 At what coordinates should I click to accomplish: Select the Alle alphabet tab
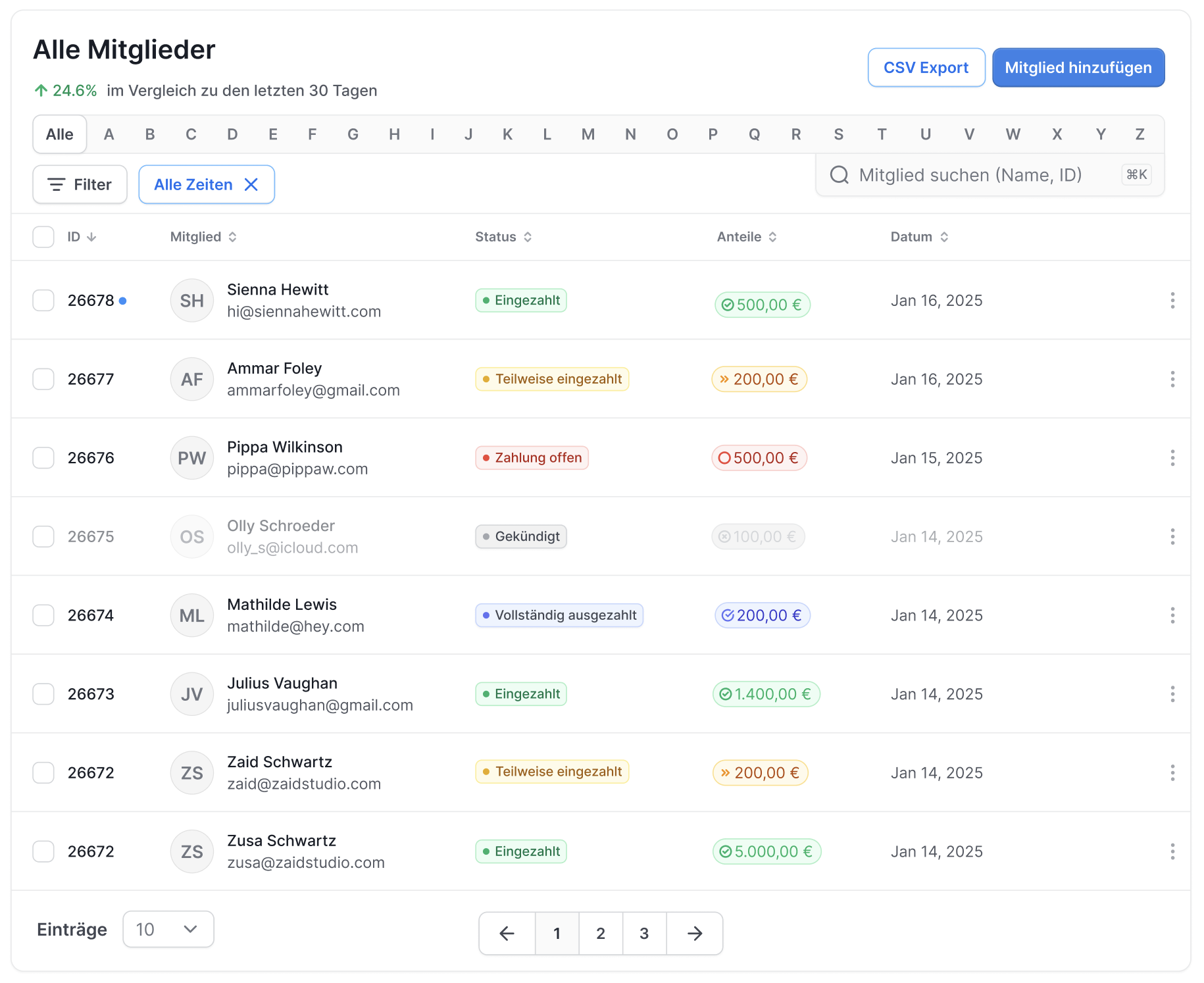point(60,135)
